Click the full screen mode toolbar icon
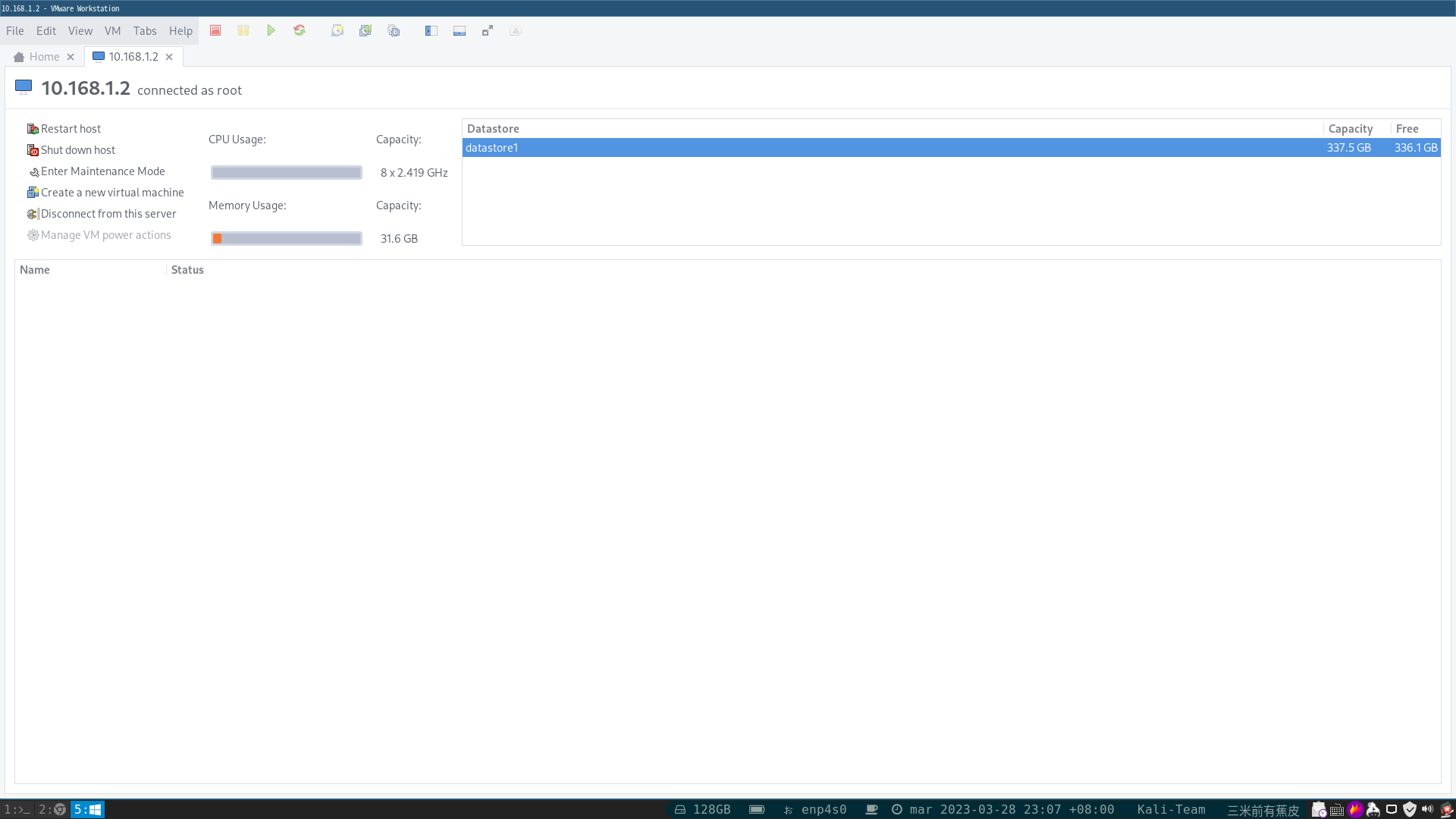 click(488, 31)
